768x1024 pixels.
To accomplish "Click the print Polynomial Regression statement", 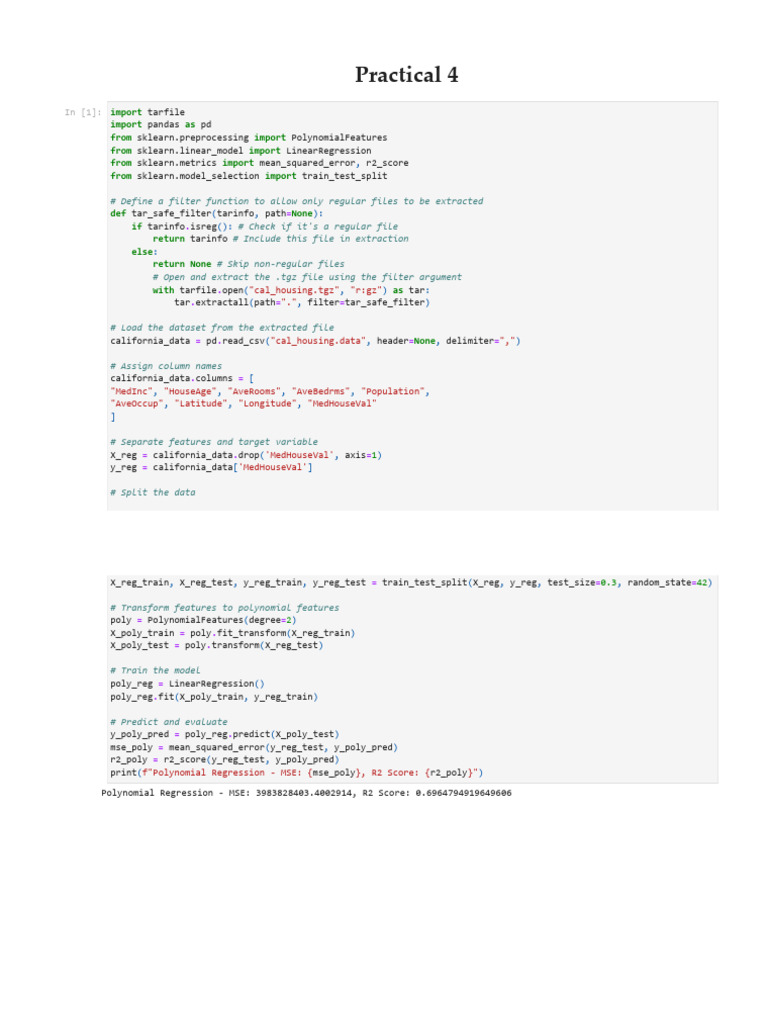I will point(297,773).
